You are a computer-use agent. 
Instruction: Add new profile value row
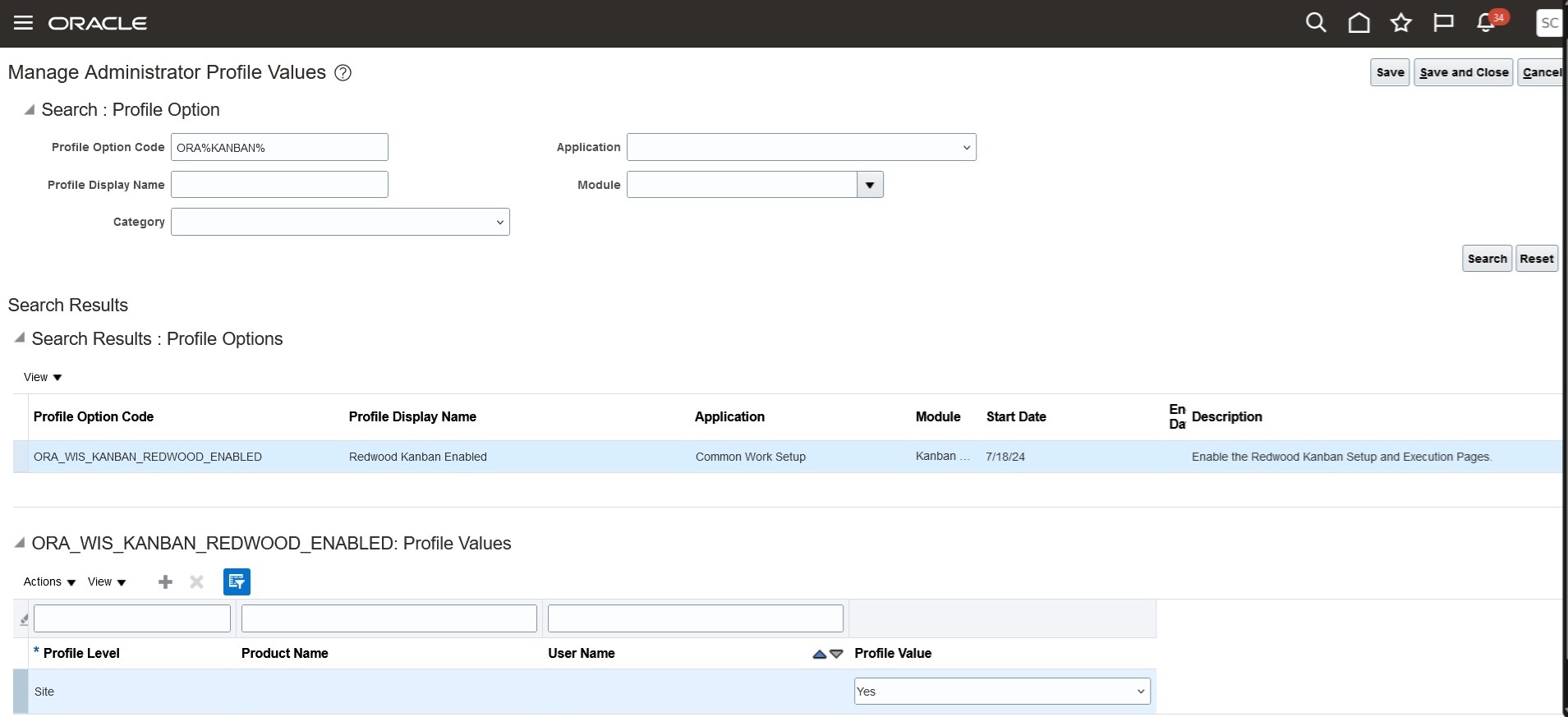165,581
